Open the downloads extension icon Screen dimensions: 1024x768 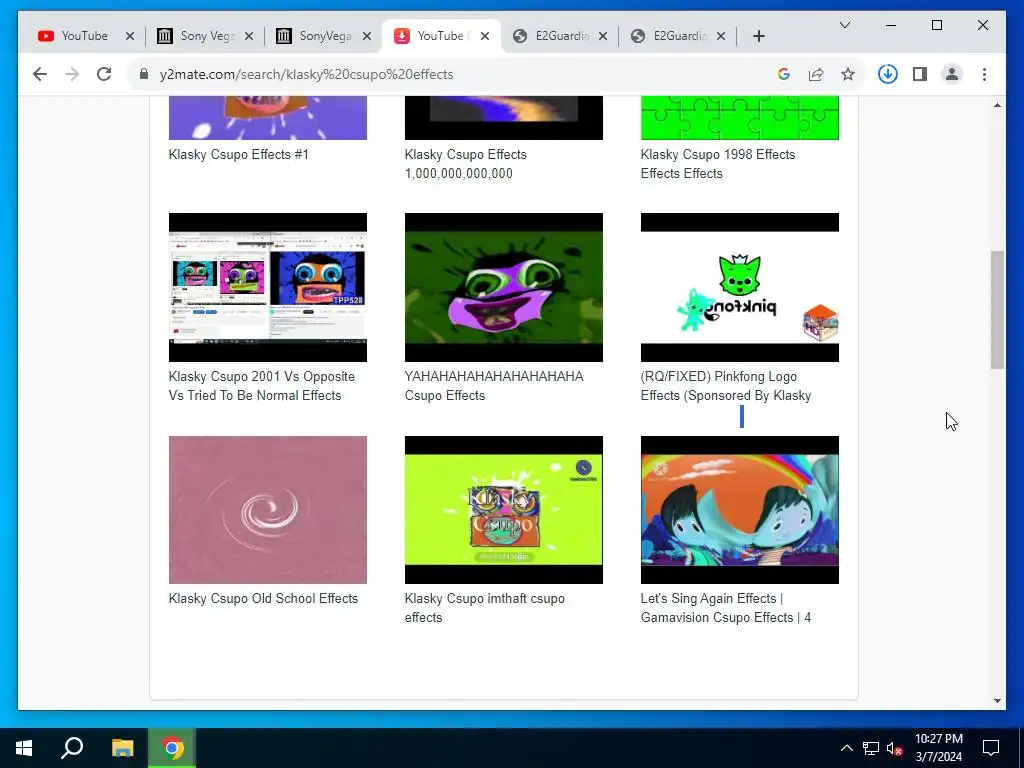click(x=888, y=74)
